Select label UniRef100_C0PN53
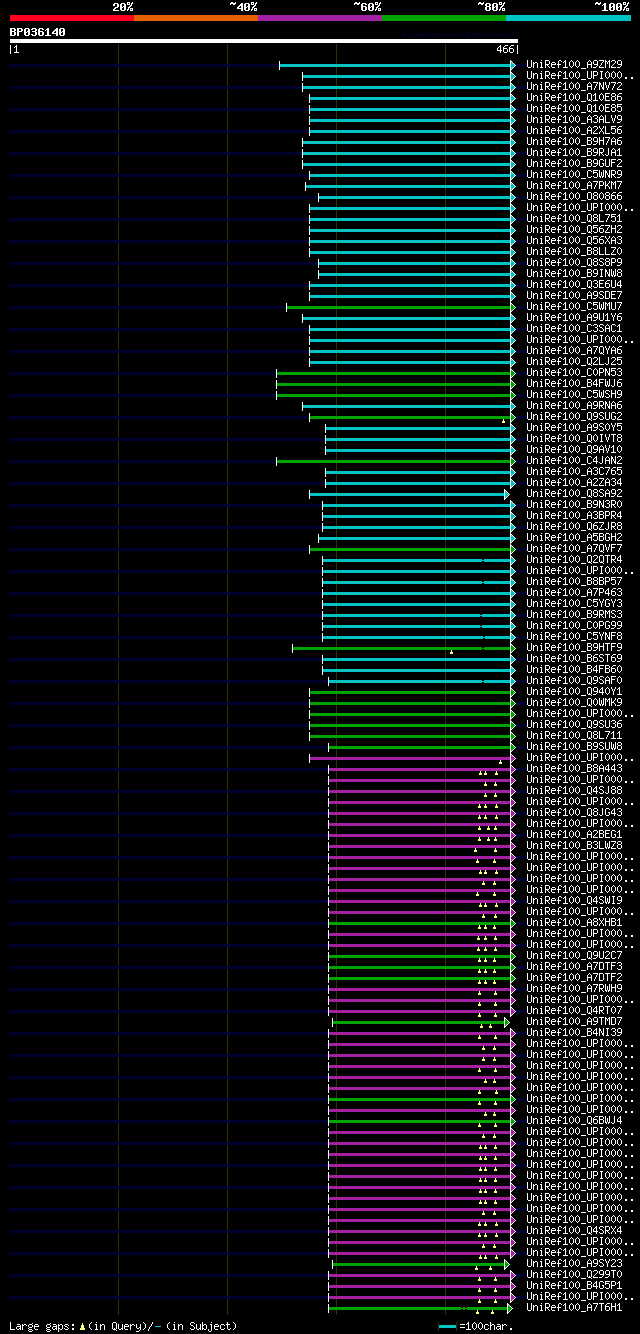This screenshot has height=1334, width=640. point(574,373)
